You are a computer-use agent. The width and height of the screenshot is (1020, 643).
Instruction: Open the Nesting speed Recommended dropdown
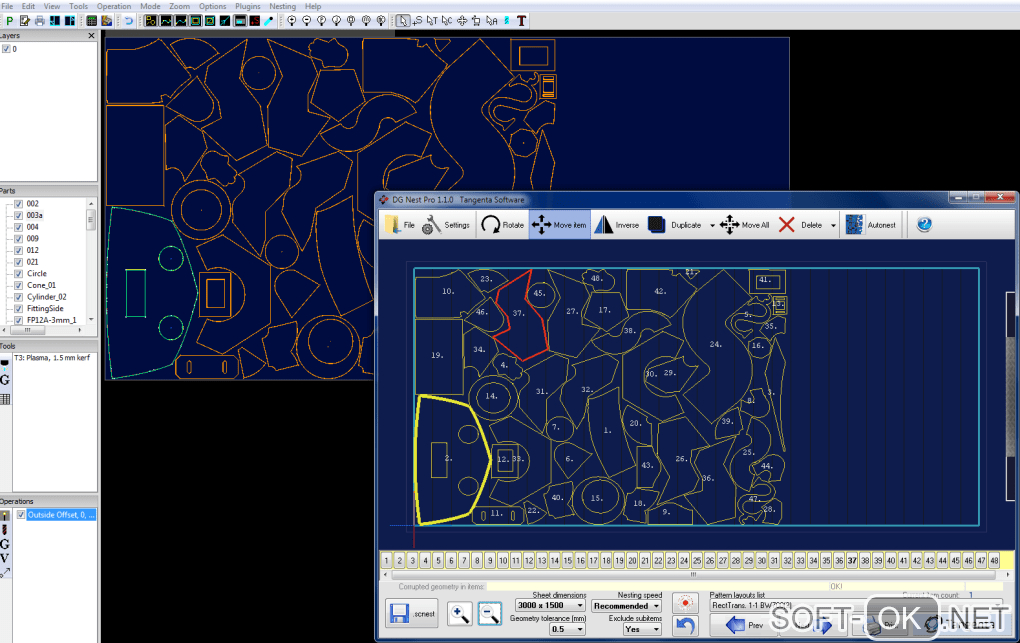(x=626, y=606)
